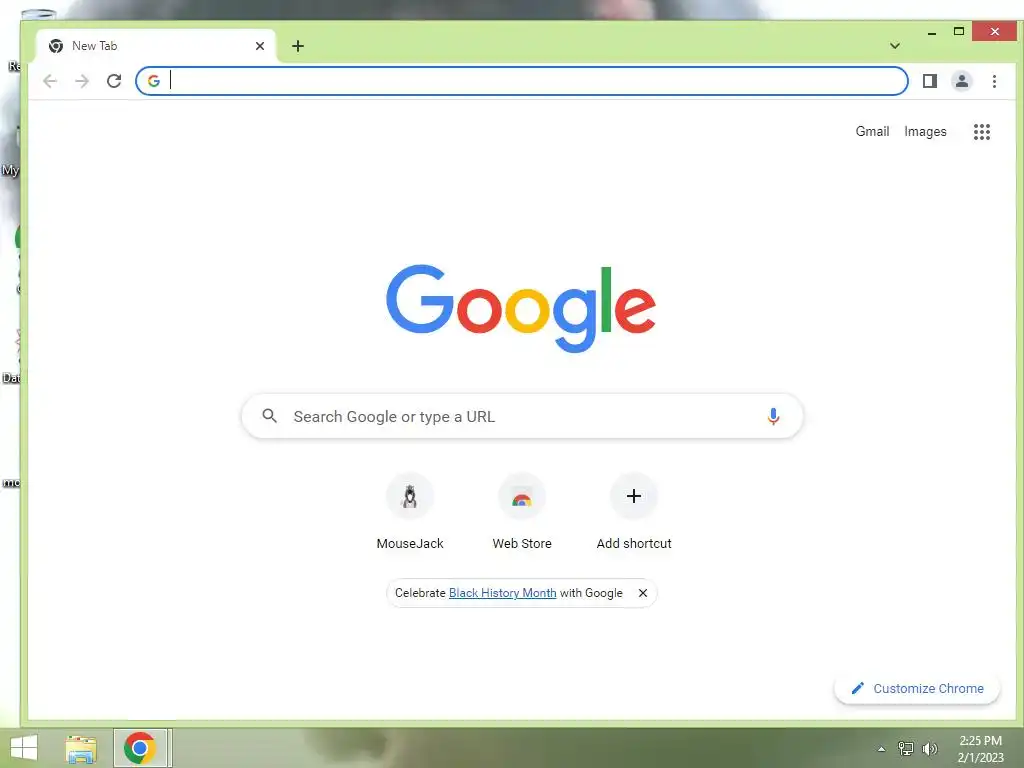This screenshot has height=768, width=1024.
Task: Show hidden tray icons arrow
Action: tap(882, 749)
